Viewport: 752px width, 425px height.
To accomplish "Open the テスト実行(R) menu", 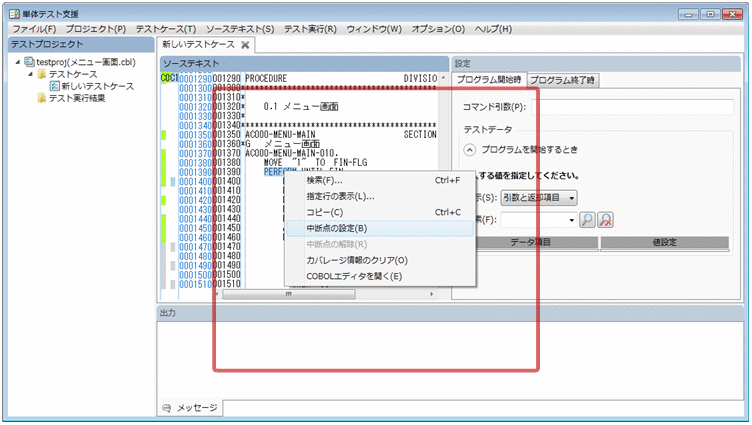I will pyautogui.click(x=310, y=29).
